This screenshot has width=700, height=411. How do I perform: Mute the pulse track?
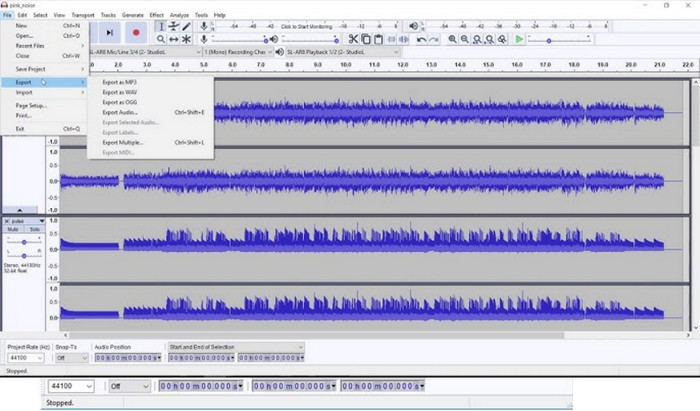coord(14,229)
